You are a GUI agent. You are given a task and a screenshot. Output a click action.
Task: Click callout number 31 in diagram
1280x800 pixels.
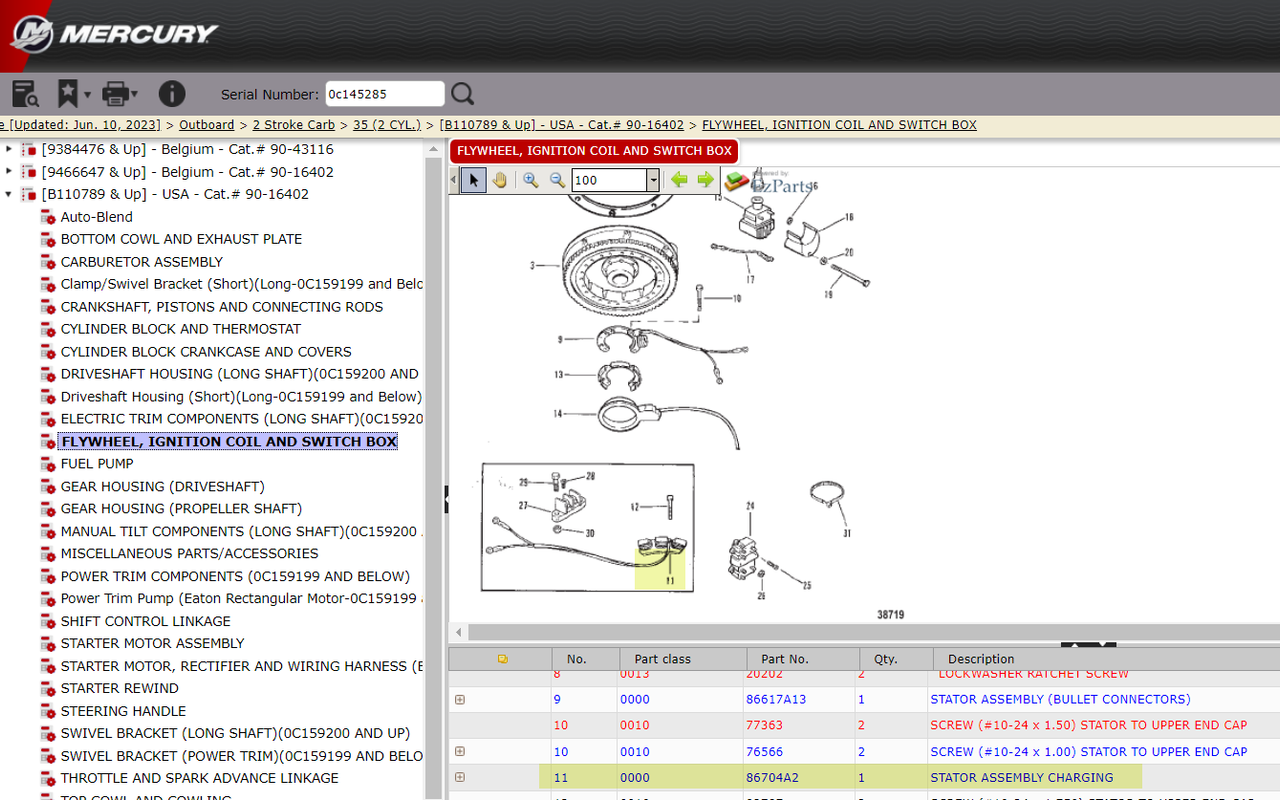click(x=846, y=533)
